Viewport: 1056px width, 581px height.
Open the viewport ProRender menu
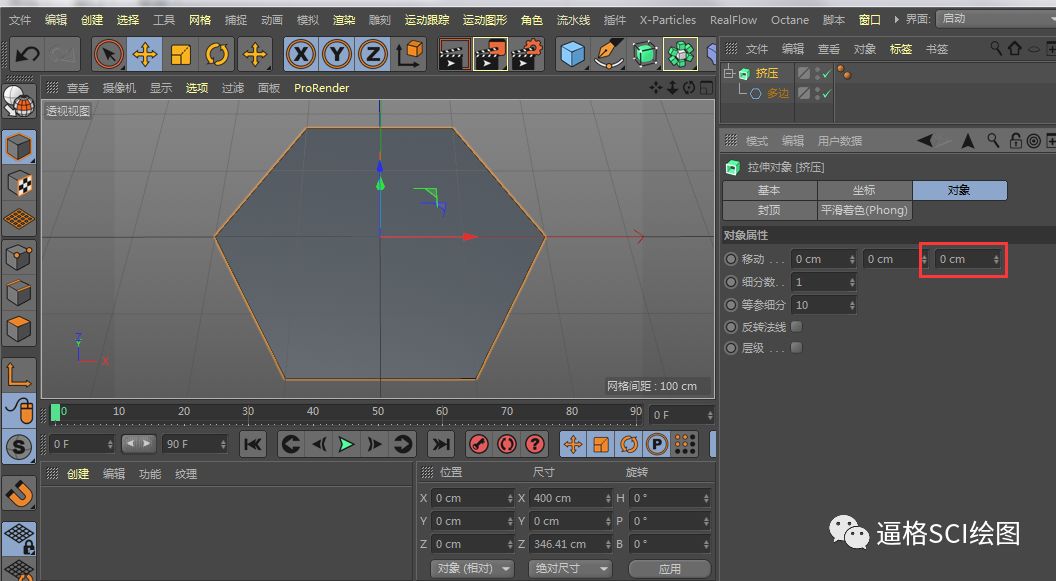pyautogui.click(x=321, y=88)
